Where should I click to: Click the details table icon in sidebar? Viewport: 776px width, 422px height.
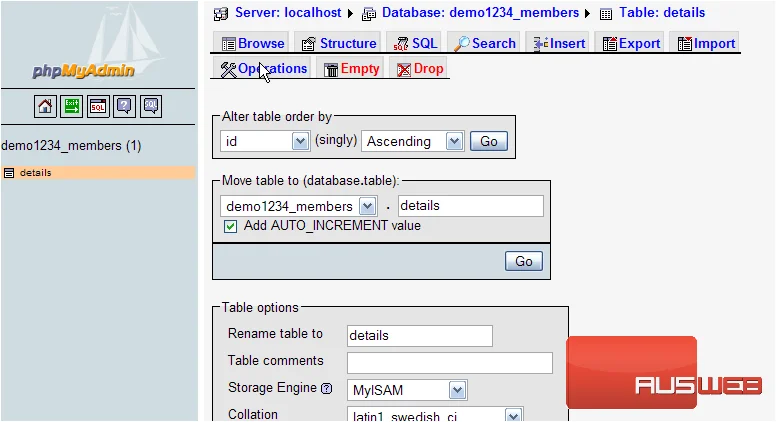pyautogui.click(x=8, y=173)
